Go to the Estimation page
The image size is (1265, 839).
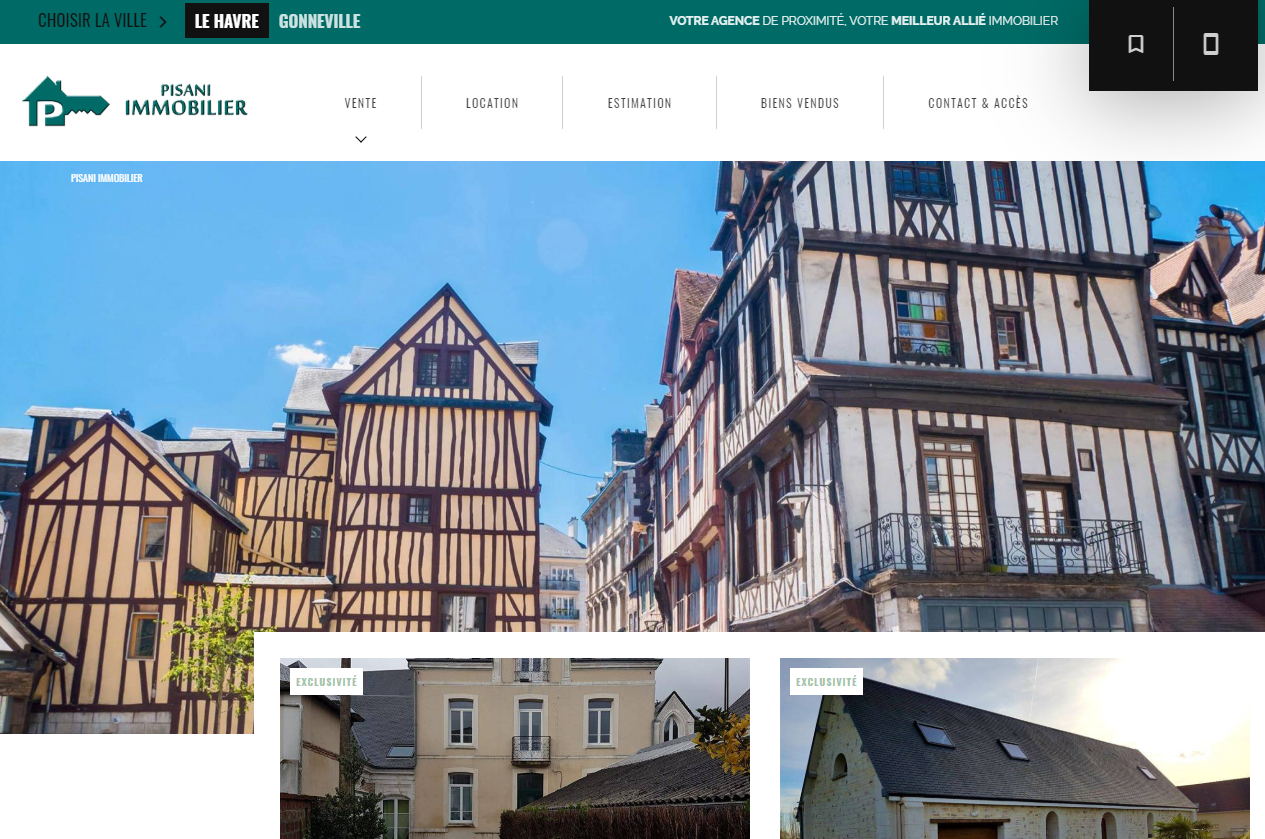(640, 103)
